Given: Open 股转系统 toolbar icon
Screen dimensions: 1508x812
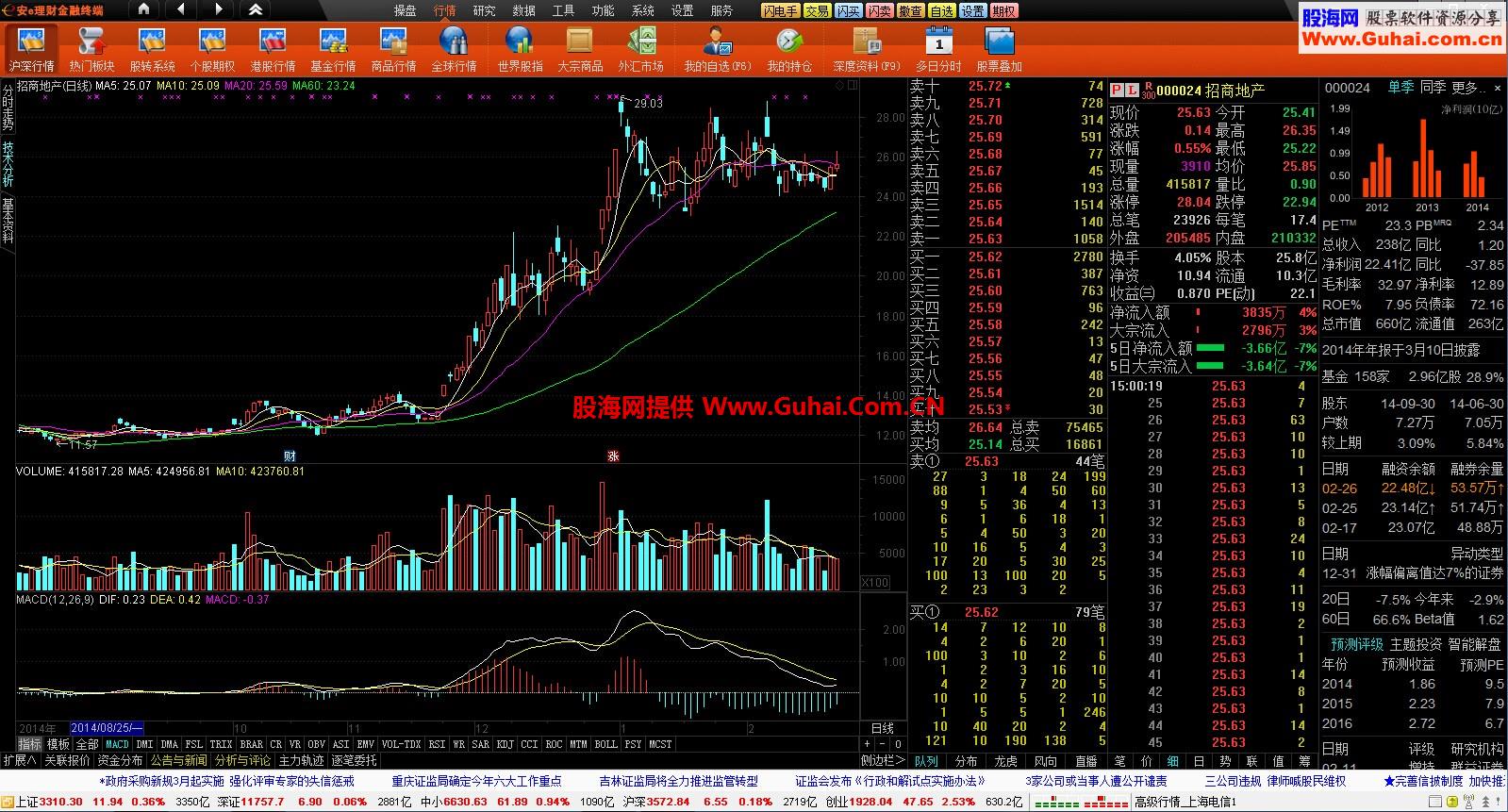Looking at the screenshot, I should click(152, 49).
